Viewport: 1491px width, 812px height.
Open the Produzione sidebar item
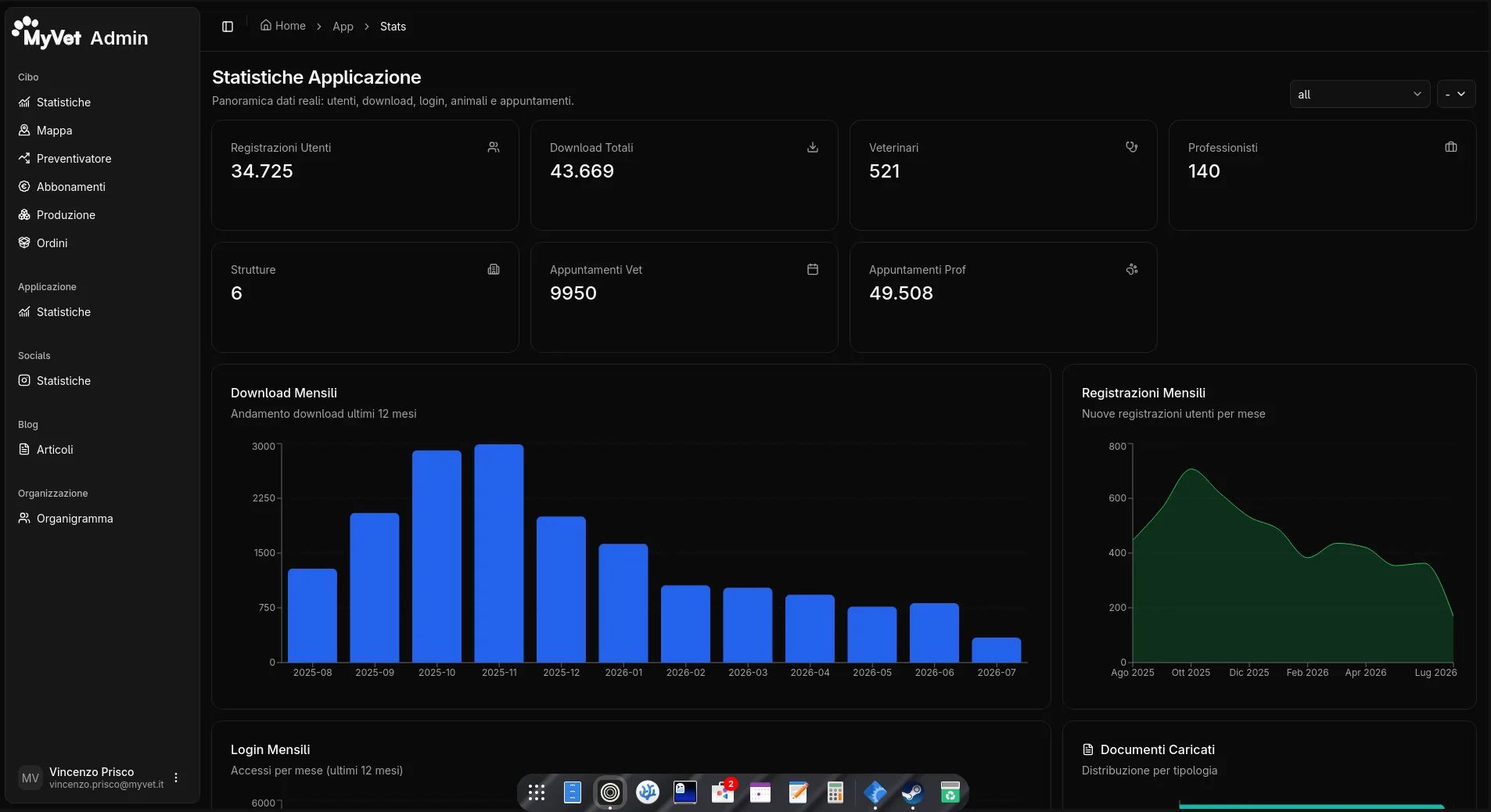[x=102, y=215]
